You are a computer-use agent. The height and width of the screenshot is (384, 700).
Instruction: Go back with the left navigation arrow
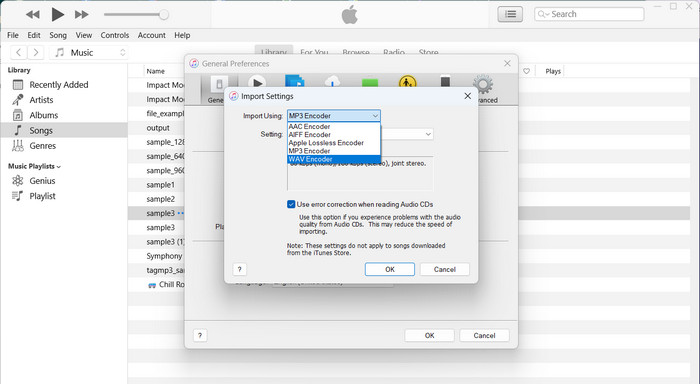tap(18, 52)
